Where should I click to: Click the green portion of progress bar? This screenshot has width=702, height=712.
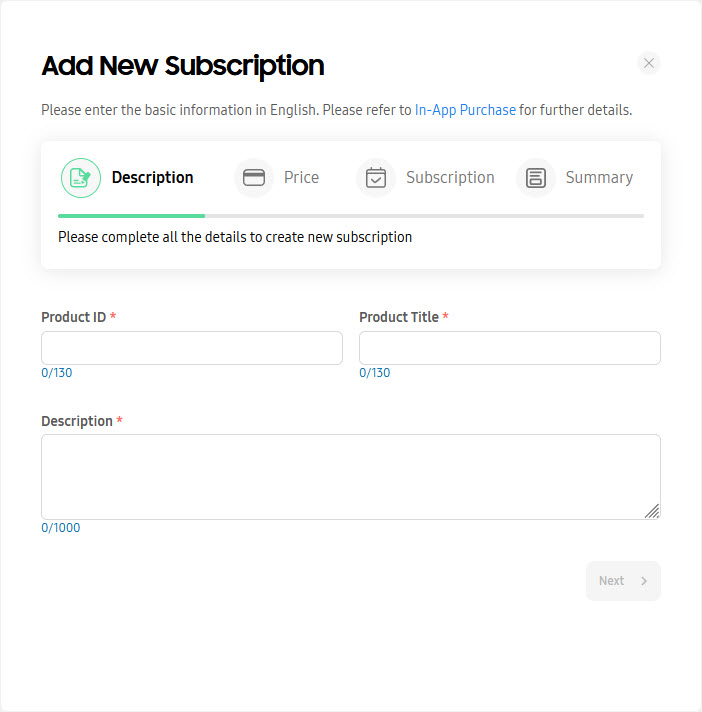point(131,216)
